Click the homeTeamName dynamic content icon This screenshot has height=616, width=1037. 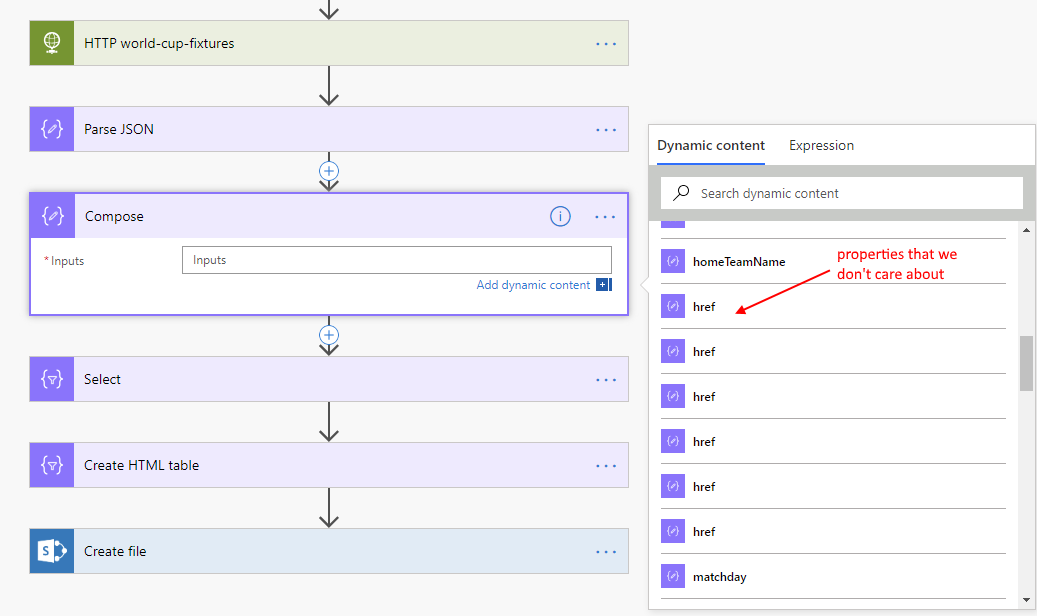click(x=673, y=262)
